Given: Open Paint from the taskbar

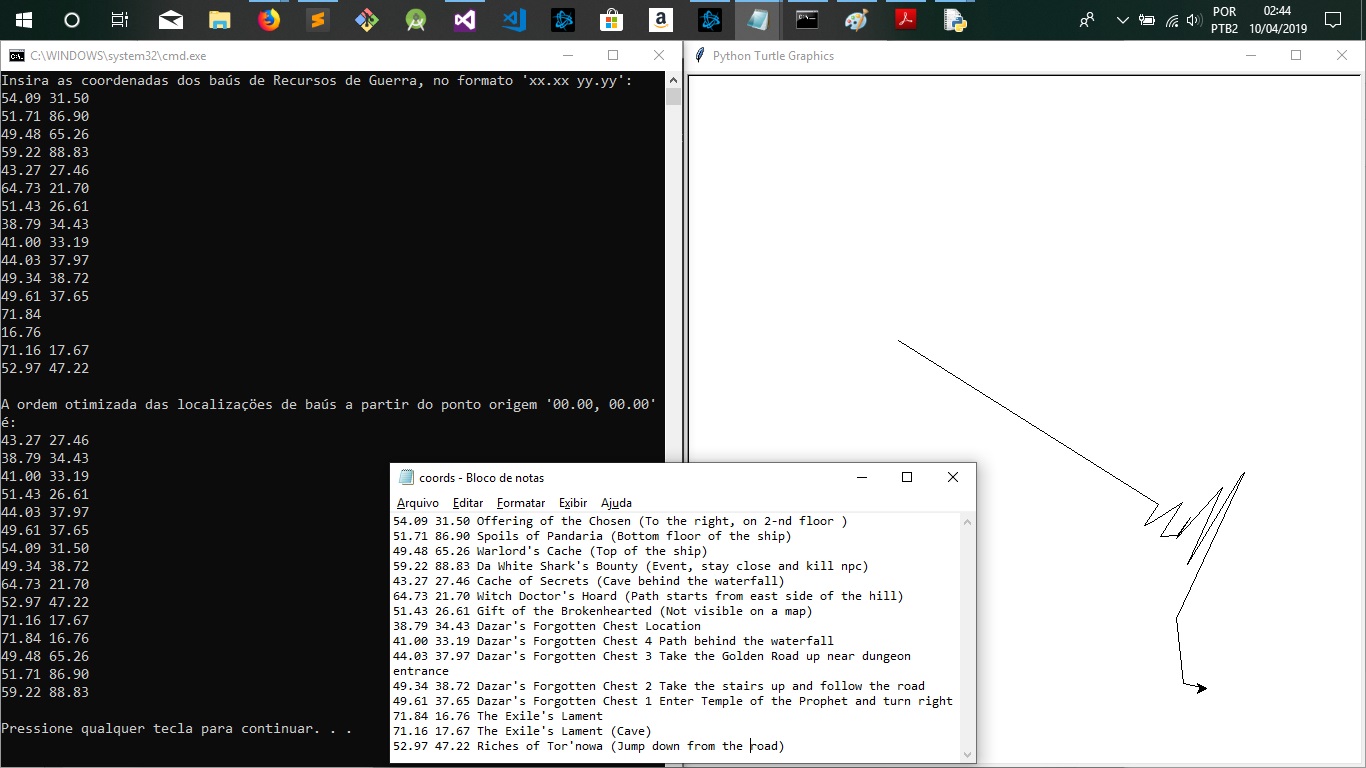Looking at the screenshot, I should coord(856,20).
